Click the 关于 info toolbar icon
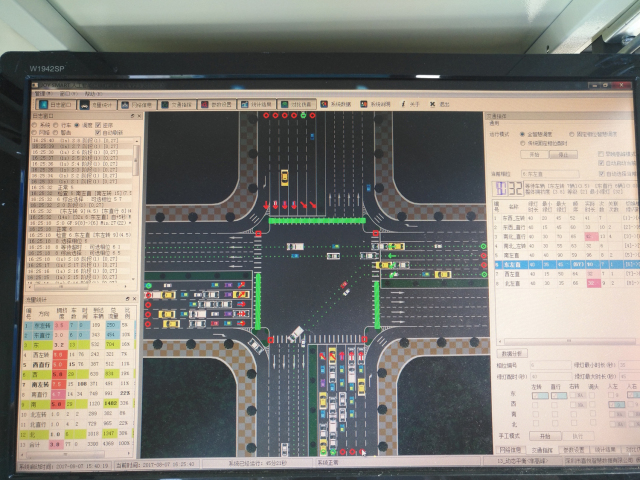This screenshot has width=640, height=480. pos(411,104)
